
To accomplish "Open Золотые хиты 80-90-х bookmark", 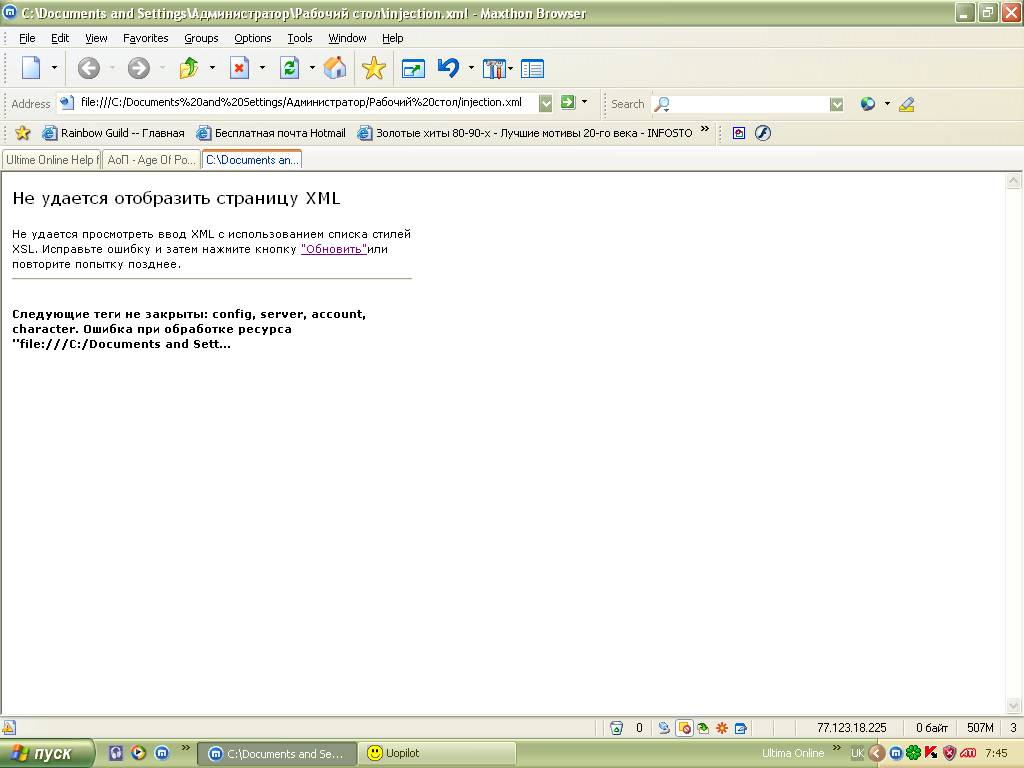I will coord(525,133).
